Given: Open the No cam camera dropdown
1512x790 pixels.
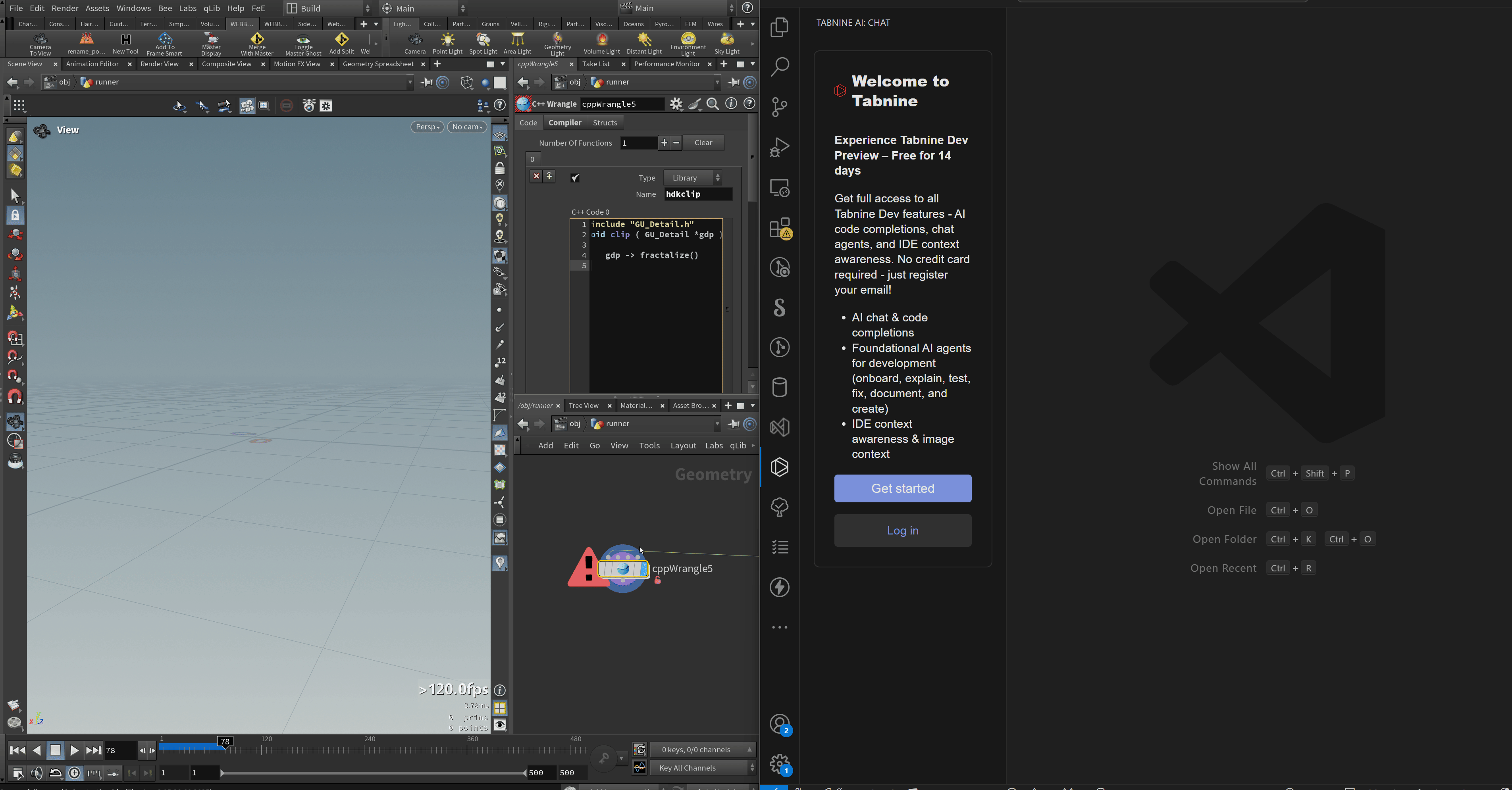Looking at the screenshot, I should click(x=467, y=127).
